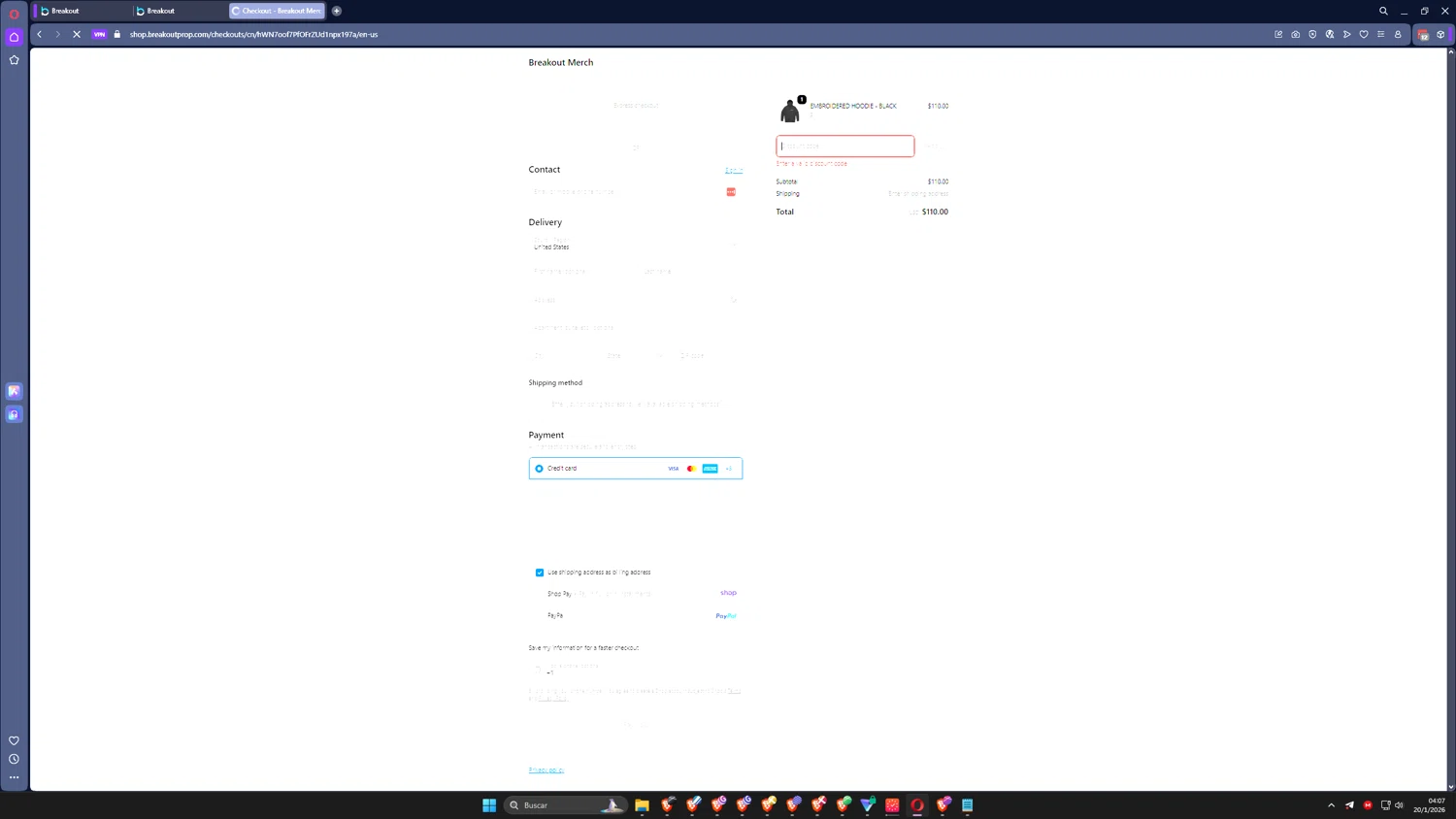
Task: Open red extension with 12 badge
Action: coord(1423,34)
